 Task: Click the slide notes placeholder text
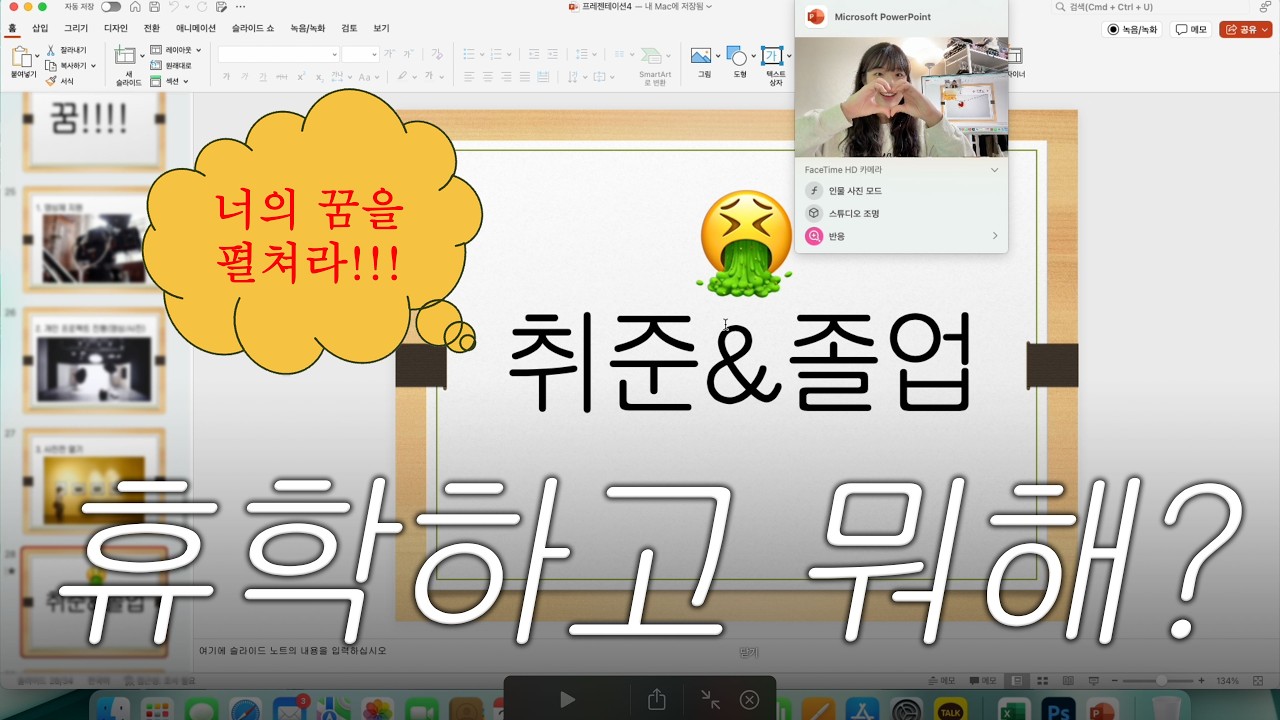292,650
